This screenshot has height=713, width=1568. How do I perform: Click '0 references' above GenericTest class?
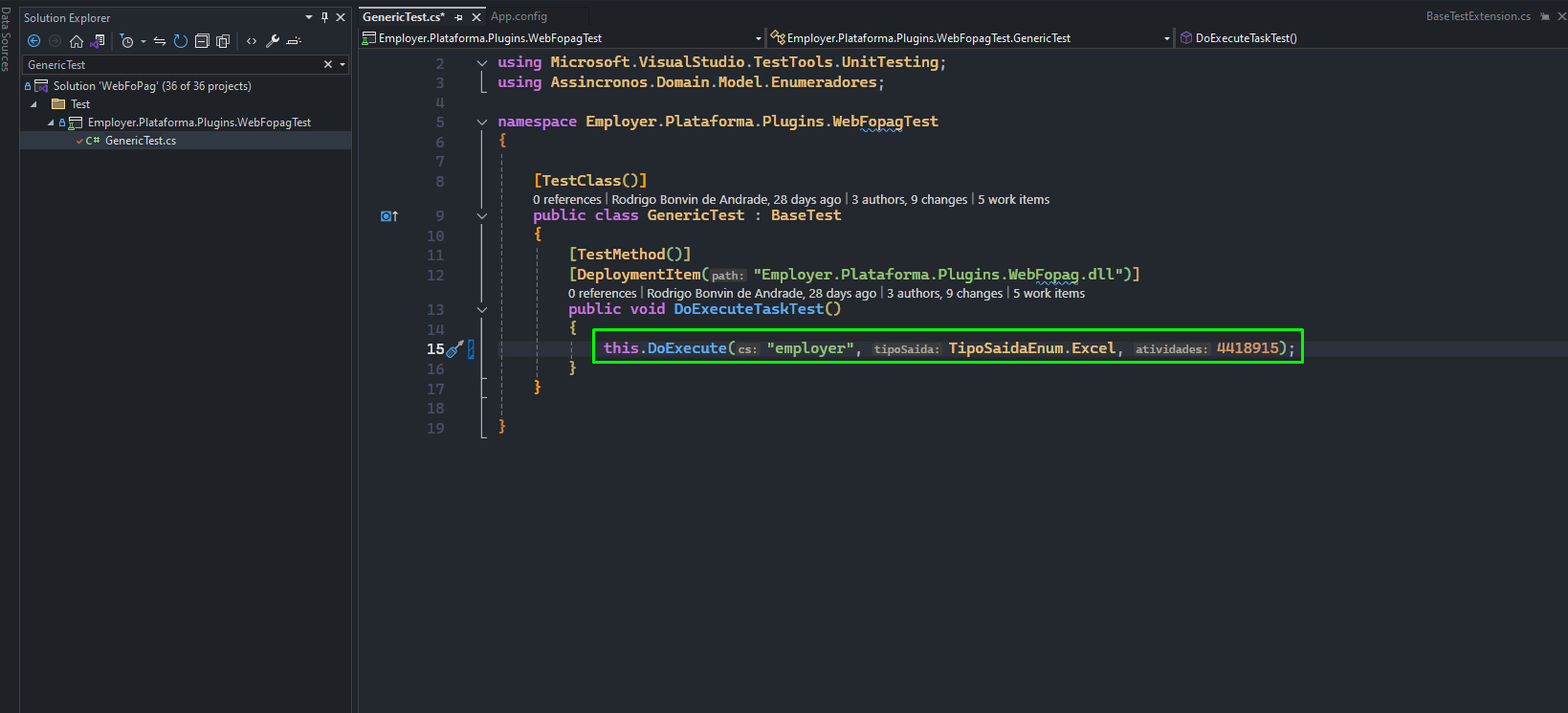pos(567,200)
